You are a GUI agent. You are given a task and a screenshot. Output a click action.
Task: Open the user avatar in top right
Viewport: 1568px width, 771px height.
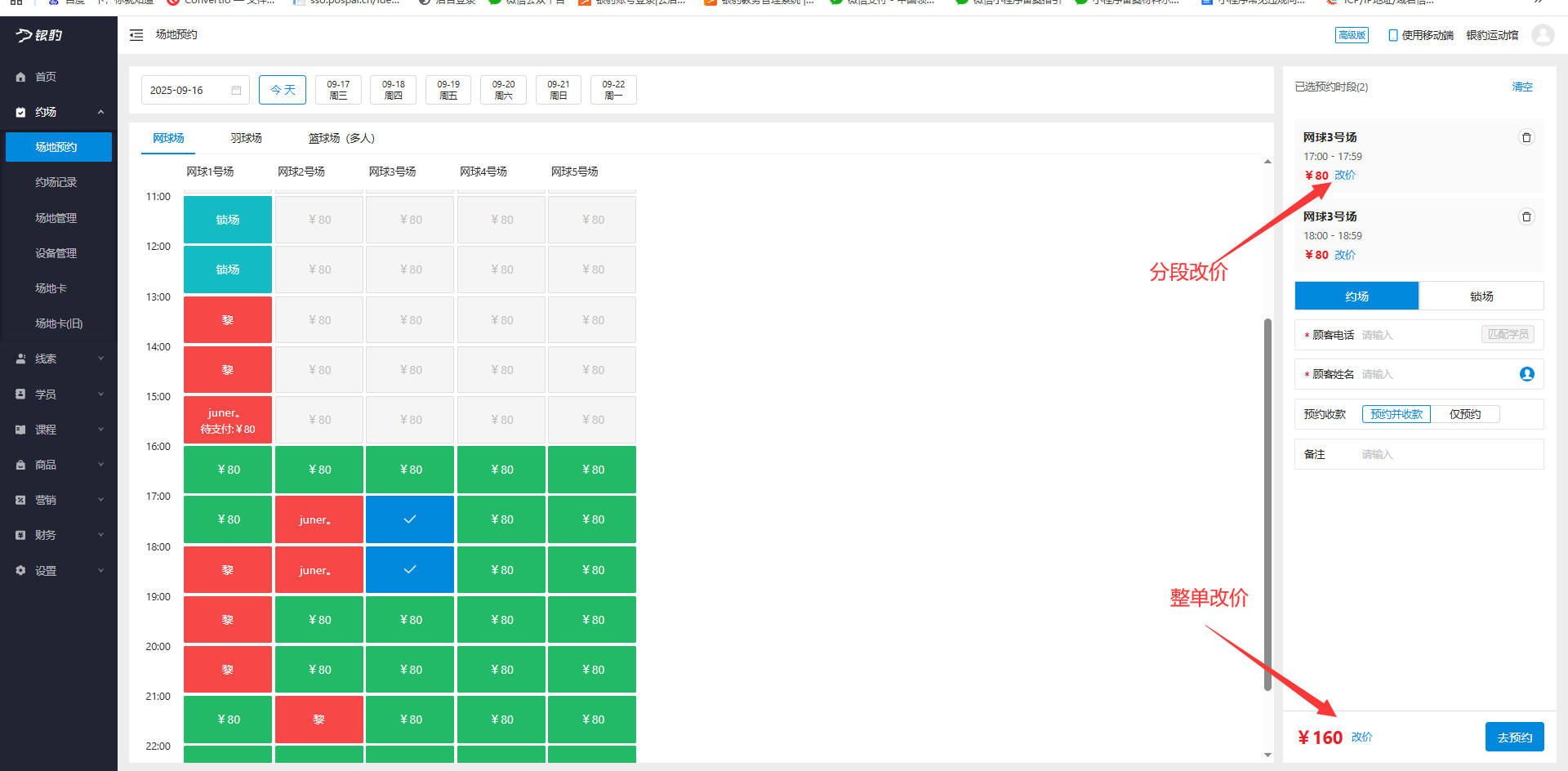point(1542,35)
